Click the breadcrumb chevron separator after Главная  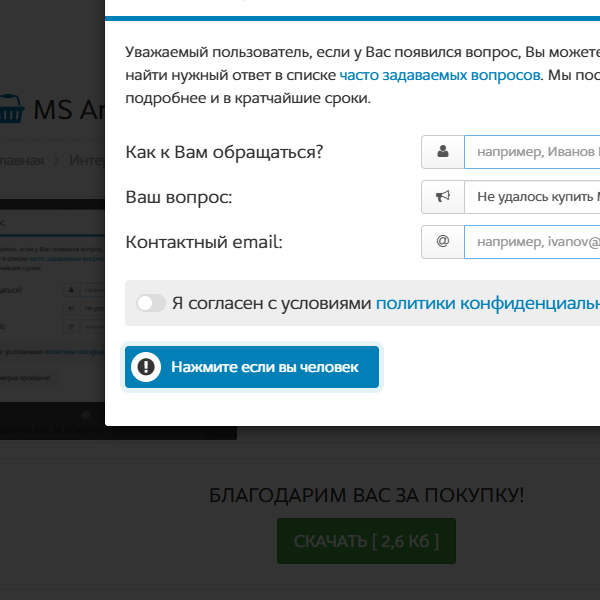[57, 159]
